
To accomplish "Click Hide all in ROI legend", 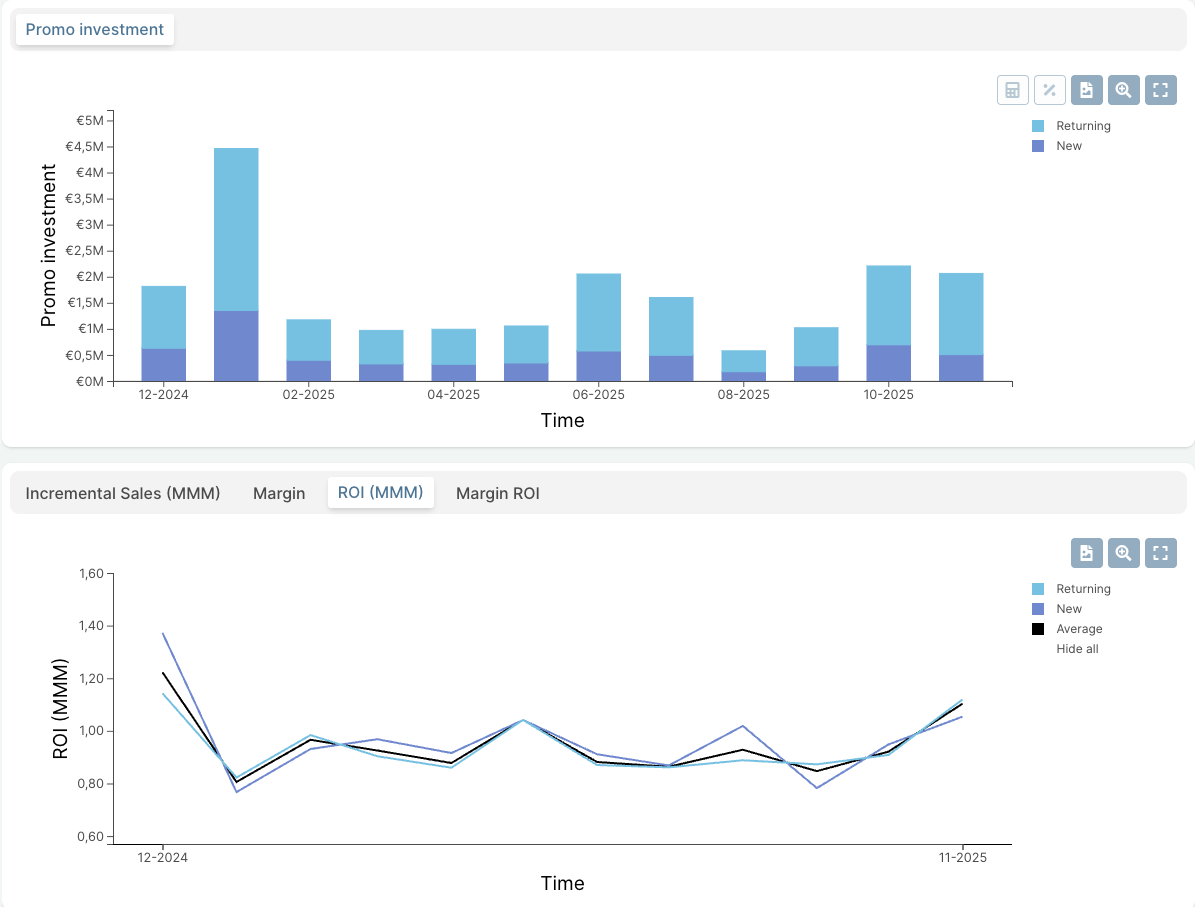I will [x=1077, y=649].
